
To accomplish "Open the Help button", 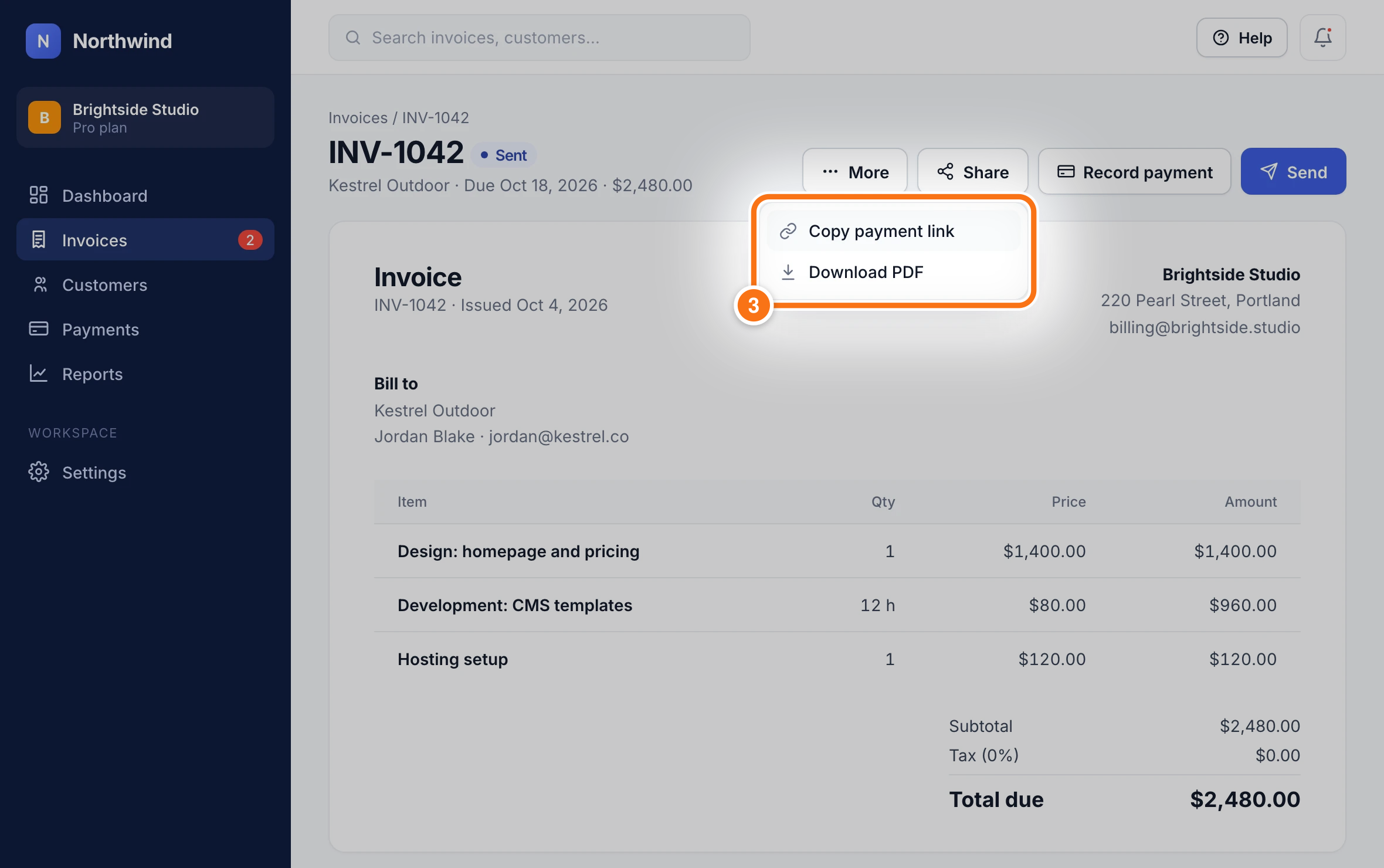I will click(1241, 38).
